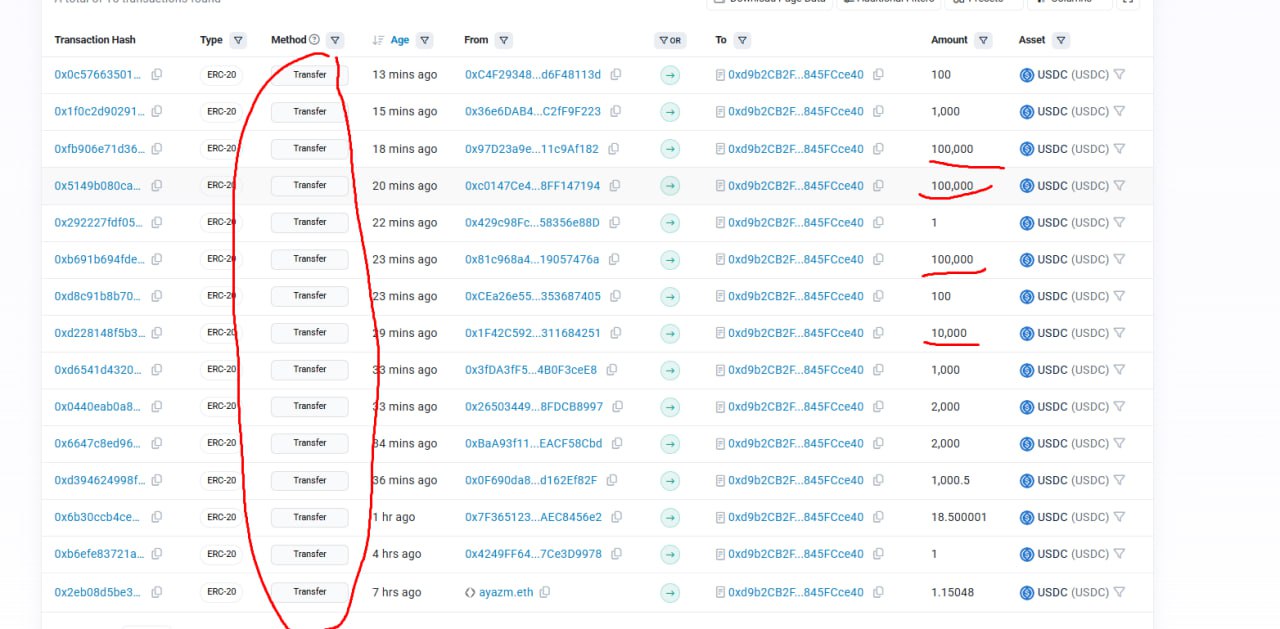Filter by USDC asset in the 0xd394624998f row
Viewport: 1280px width, 629px height.
coord(1119,481)
